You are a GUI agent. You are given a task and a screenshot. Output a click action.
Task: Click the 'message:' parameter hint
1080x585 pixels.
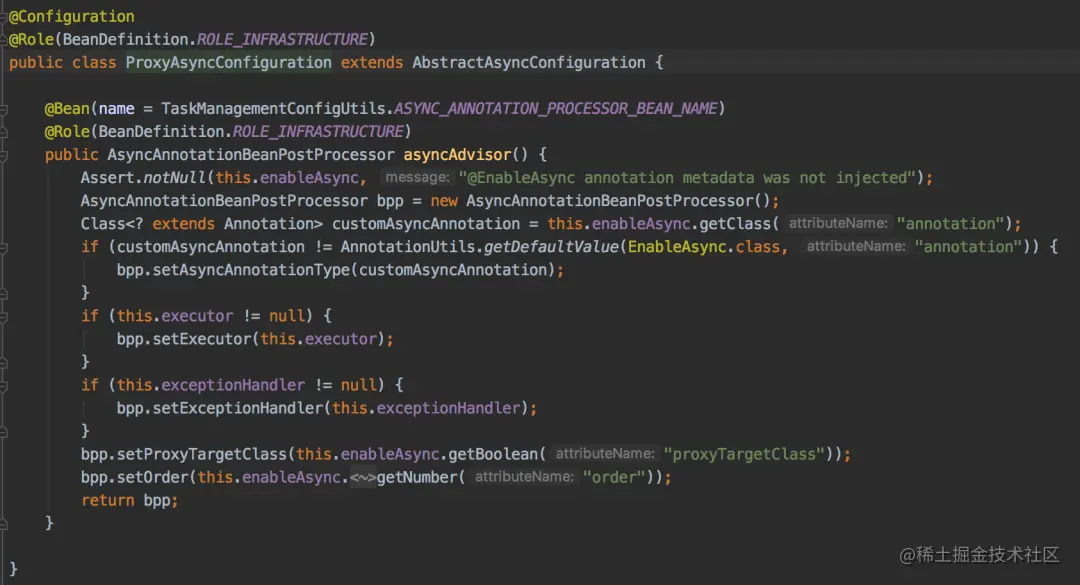tap(417, 178)
